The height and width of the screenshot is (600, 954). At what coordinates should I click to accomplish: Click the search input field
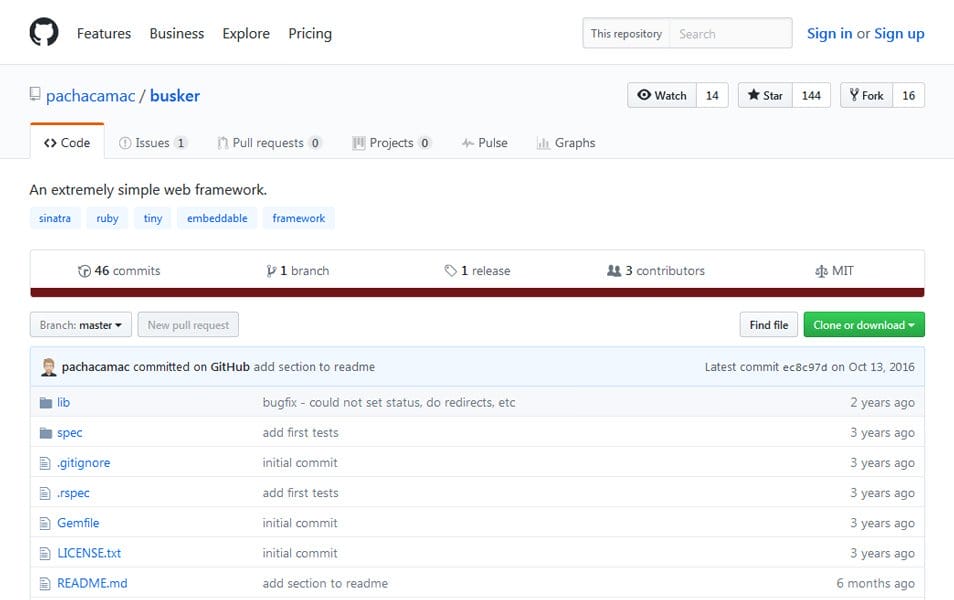tap(731, 33)
